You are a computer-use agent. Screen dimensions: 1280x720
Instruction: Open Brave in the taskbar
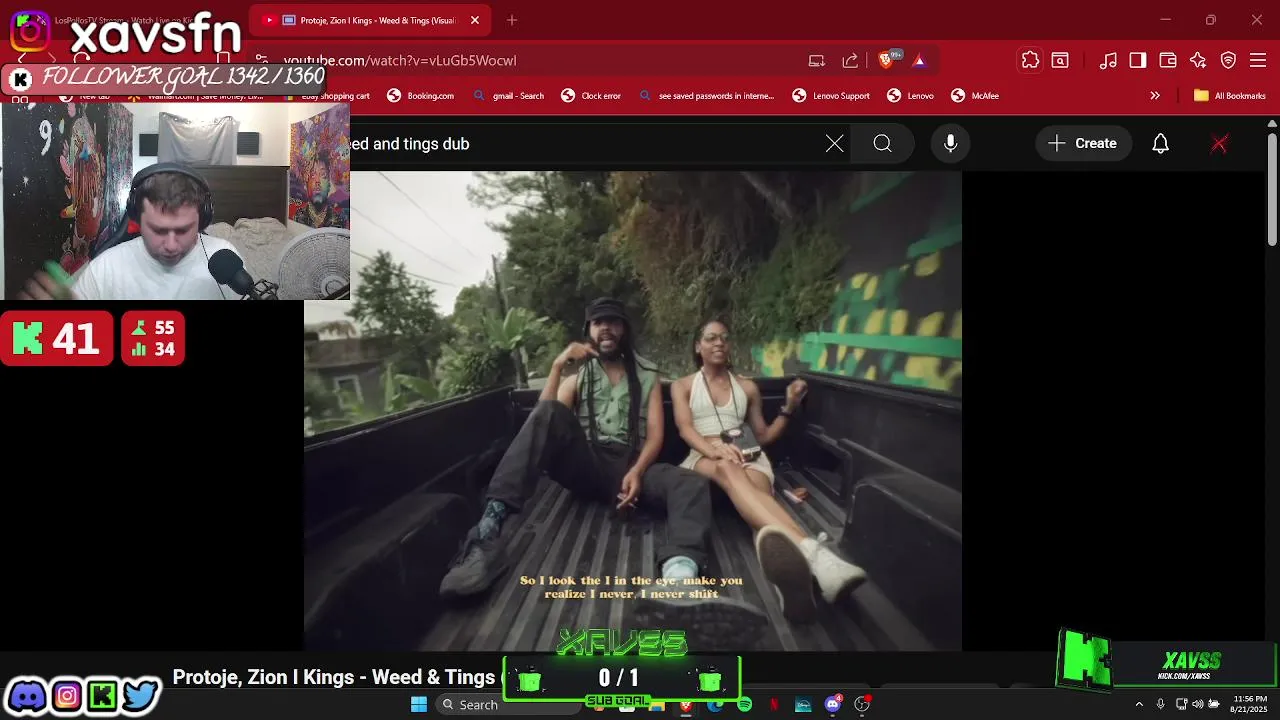coord(686,705)
